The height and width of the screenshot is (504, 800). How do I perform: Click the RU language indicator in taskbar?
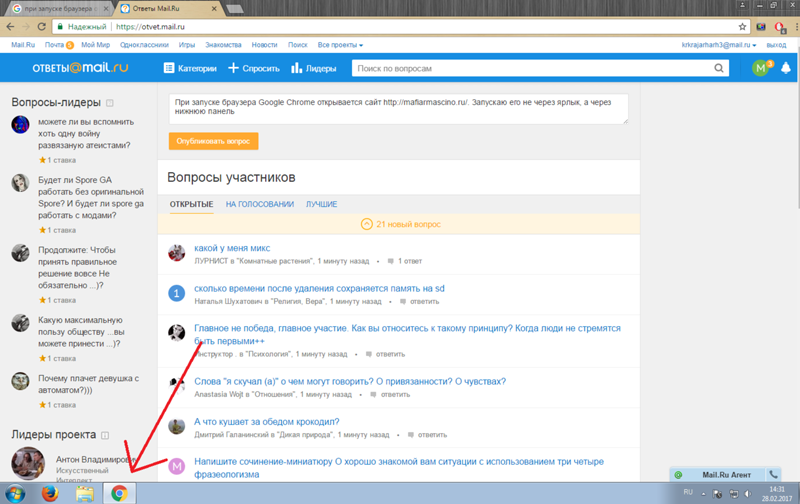coord(688,492)
